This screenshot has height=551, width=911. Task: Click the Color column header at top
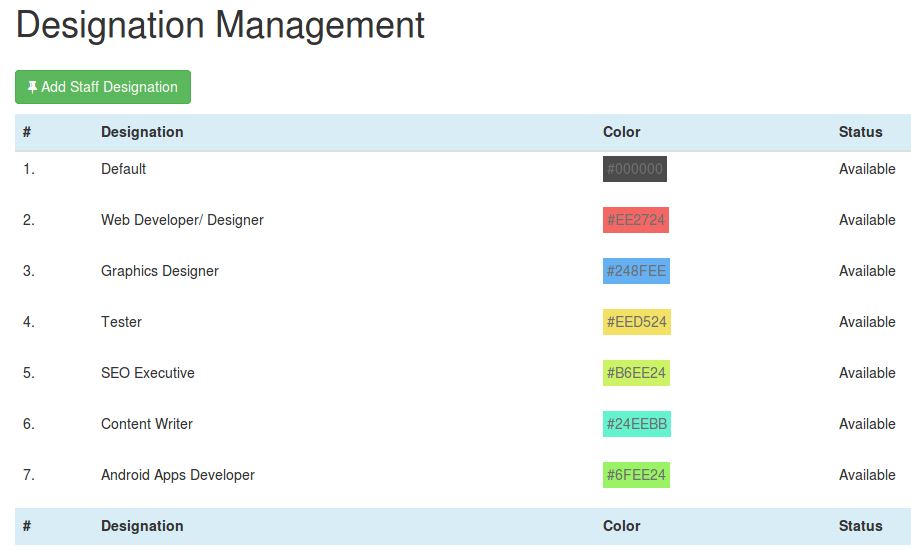622,132
